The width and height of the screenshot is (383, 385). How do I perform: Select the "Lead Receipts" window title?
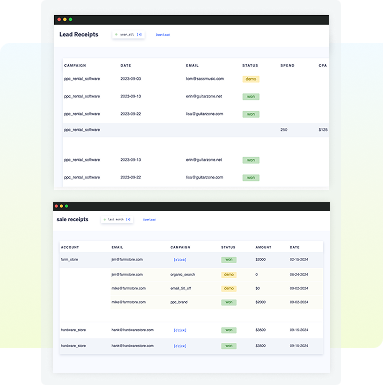coord(79,34)
